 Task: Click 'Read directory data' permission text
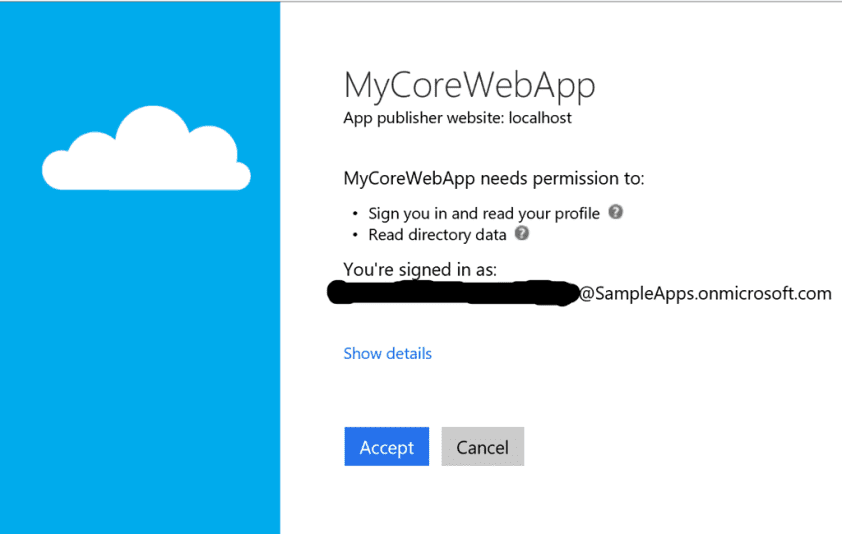coord(437,235)
